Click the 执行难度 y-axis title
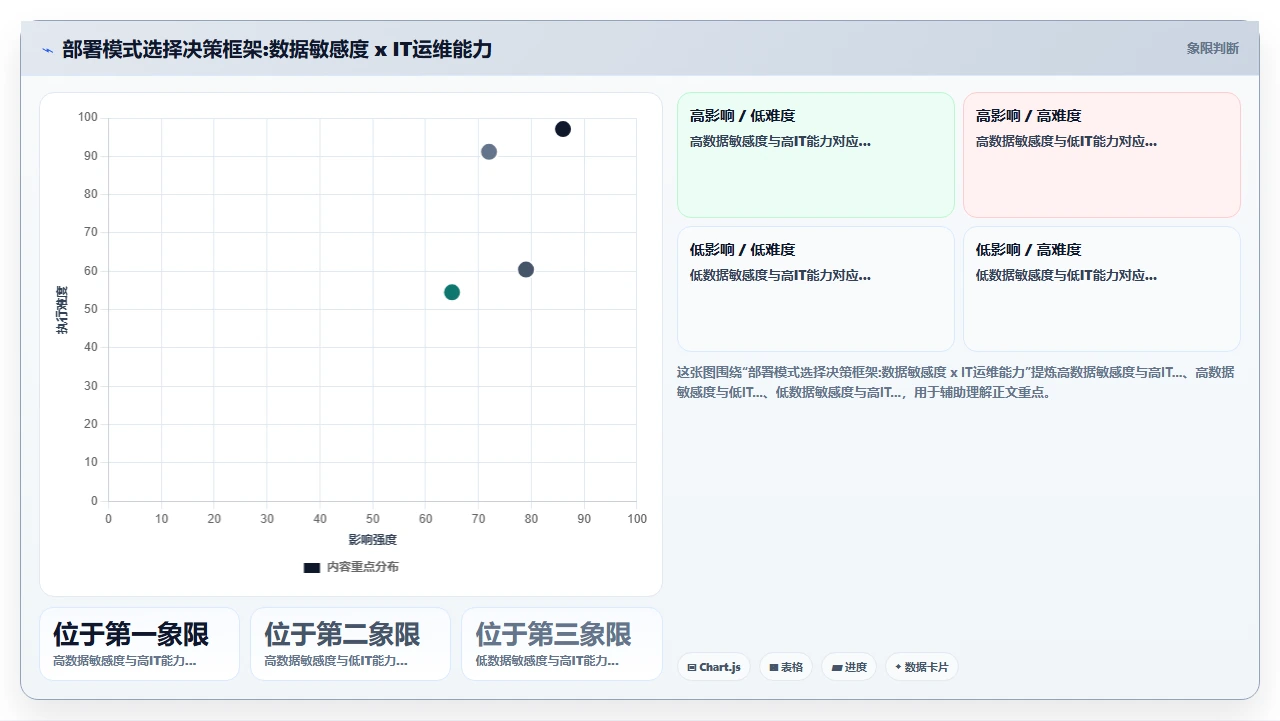This screenshot has height=721, width=1280. (x=62, y=310)
